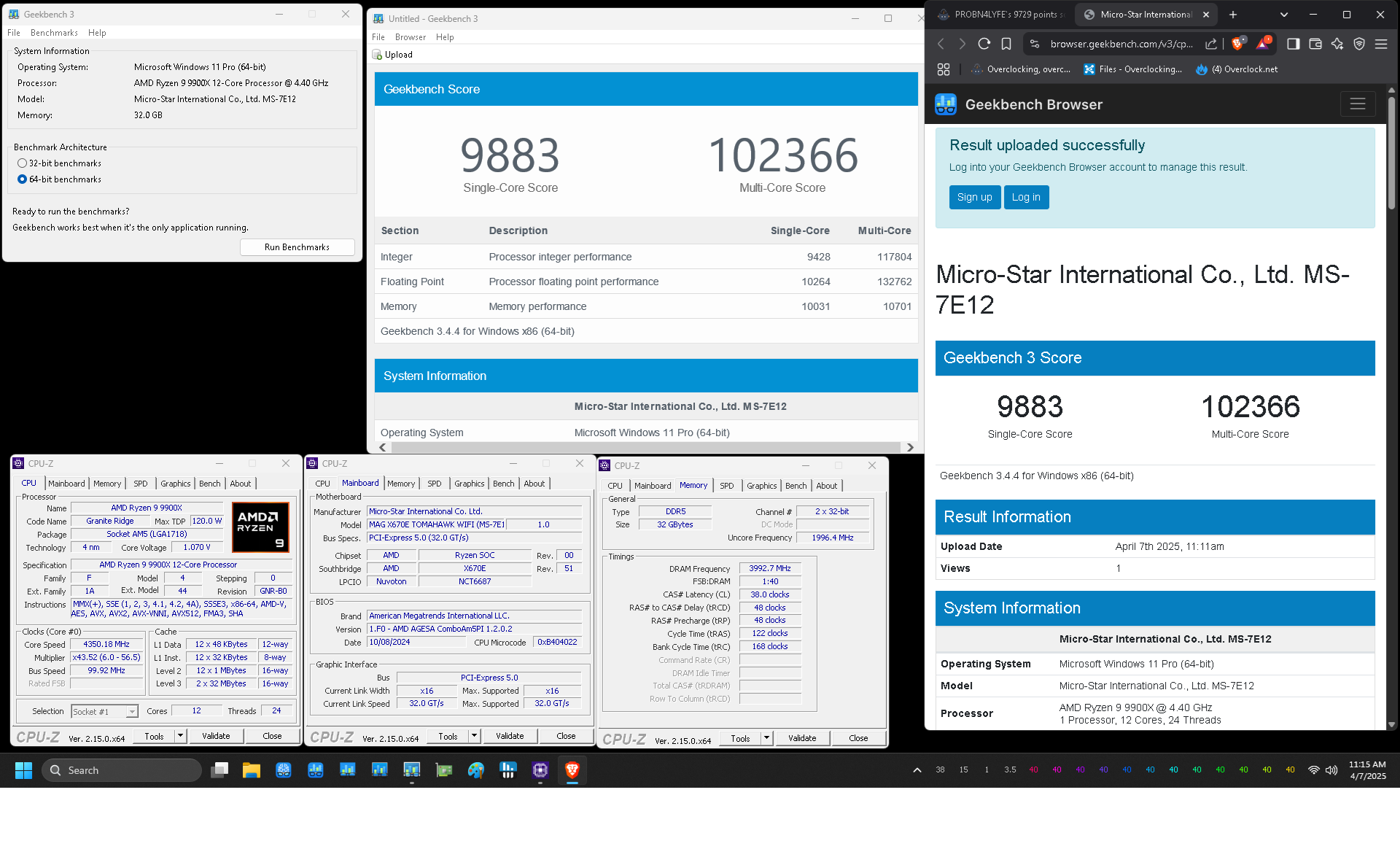Open the Socket #1 selection dropdown
1400x849 pixels.
[x=105, y=711]
